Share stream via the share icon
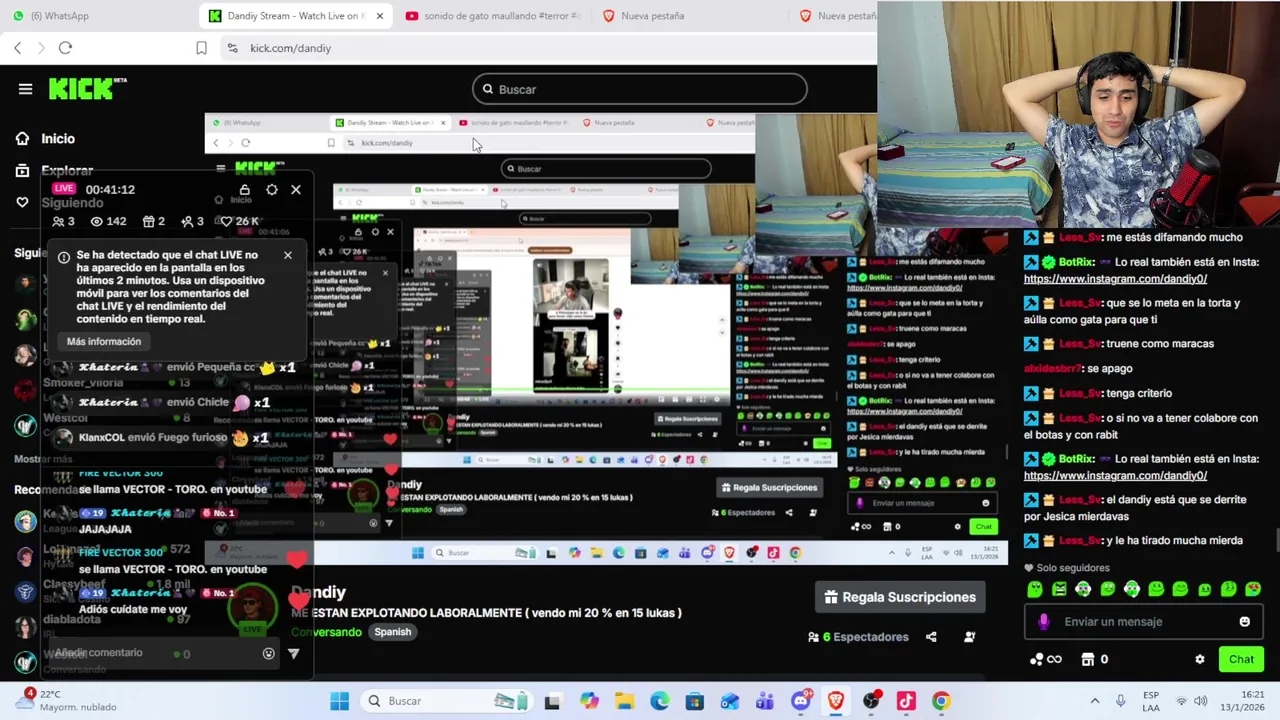Image resolution: width=1280 pixels, height=720 pixels. pyautogui.click(x=931, y=637)
